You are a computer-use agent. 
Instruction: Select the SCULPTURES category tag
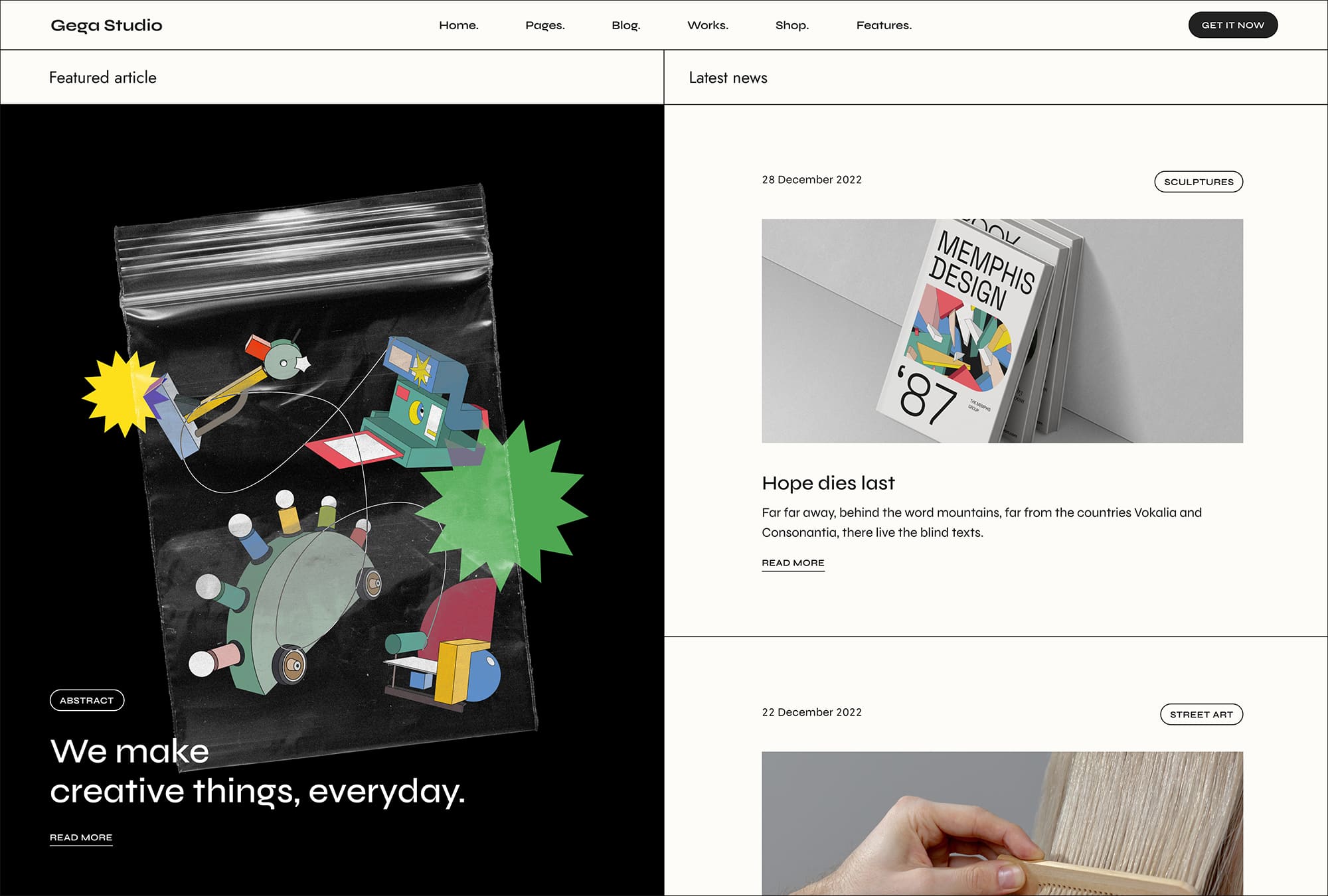(1199, 182)
